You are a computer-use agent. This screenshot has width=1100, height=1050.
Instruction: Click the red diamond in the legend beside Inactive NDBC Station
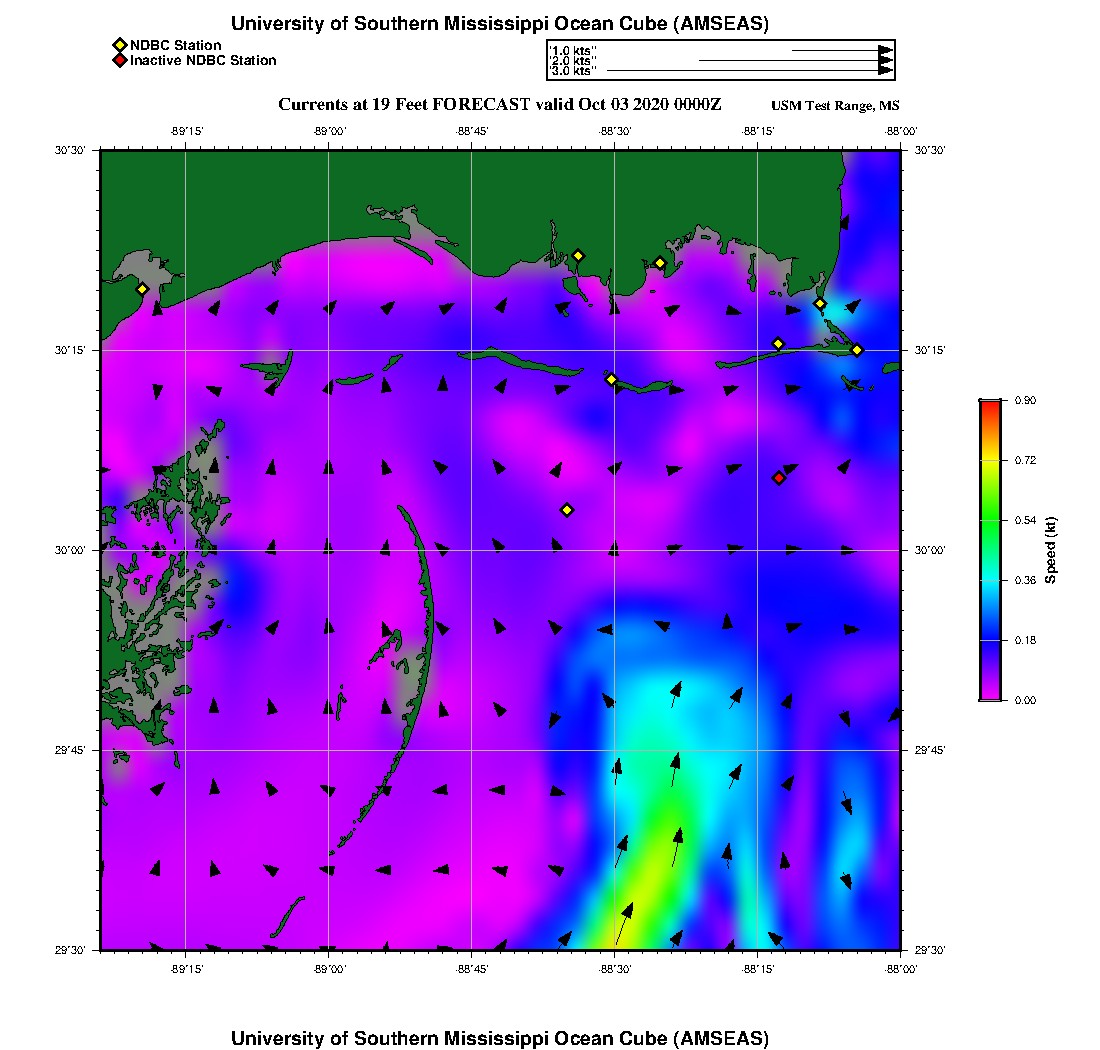point(120,60)
